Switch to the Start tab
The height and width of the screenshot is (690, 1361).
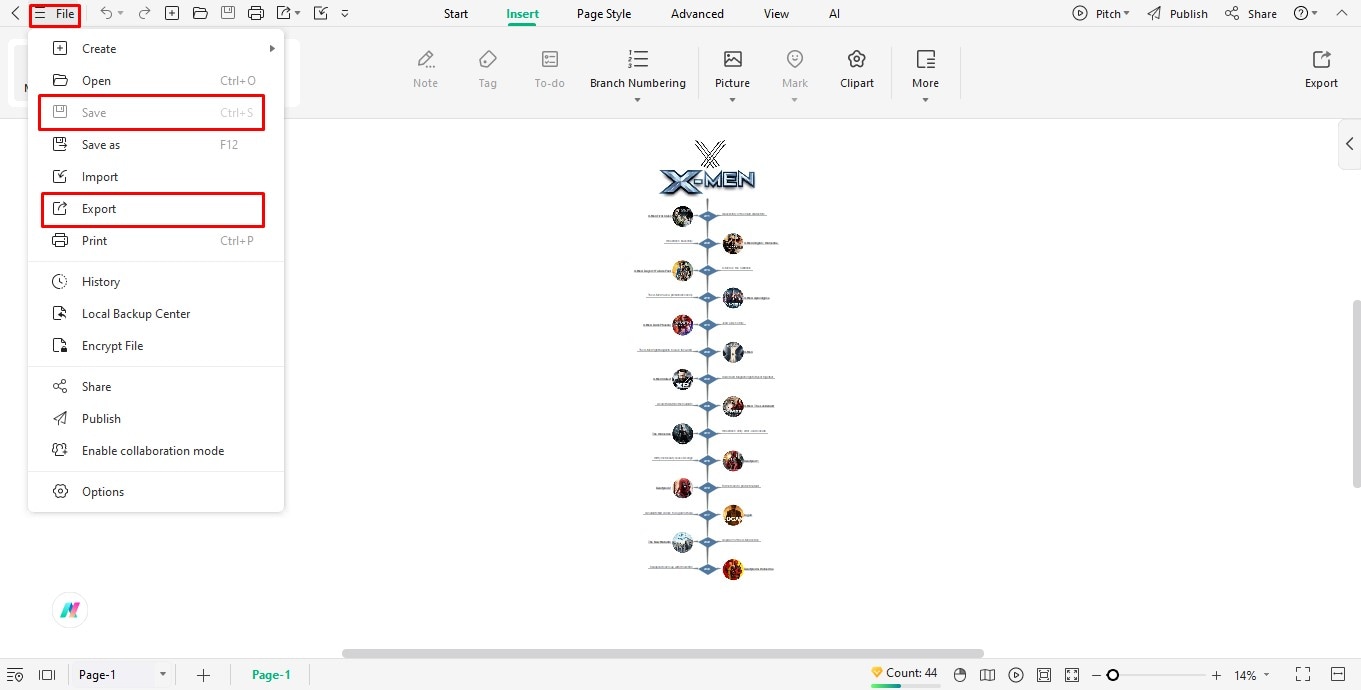(x=456, y=14)
